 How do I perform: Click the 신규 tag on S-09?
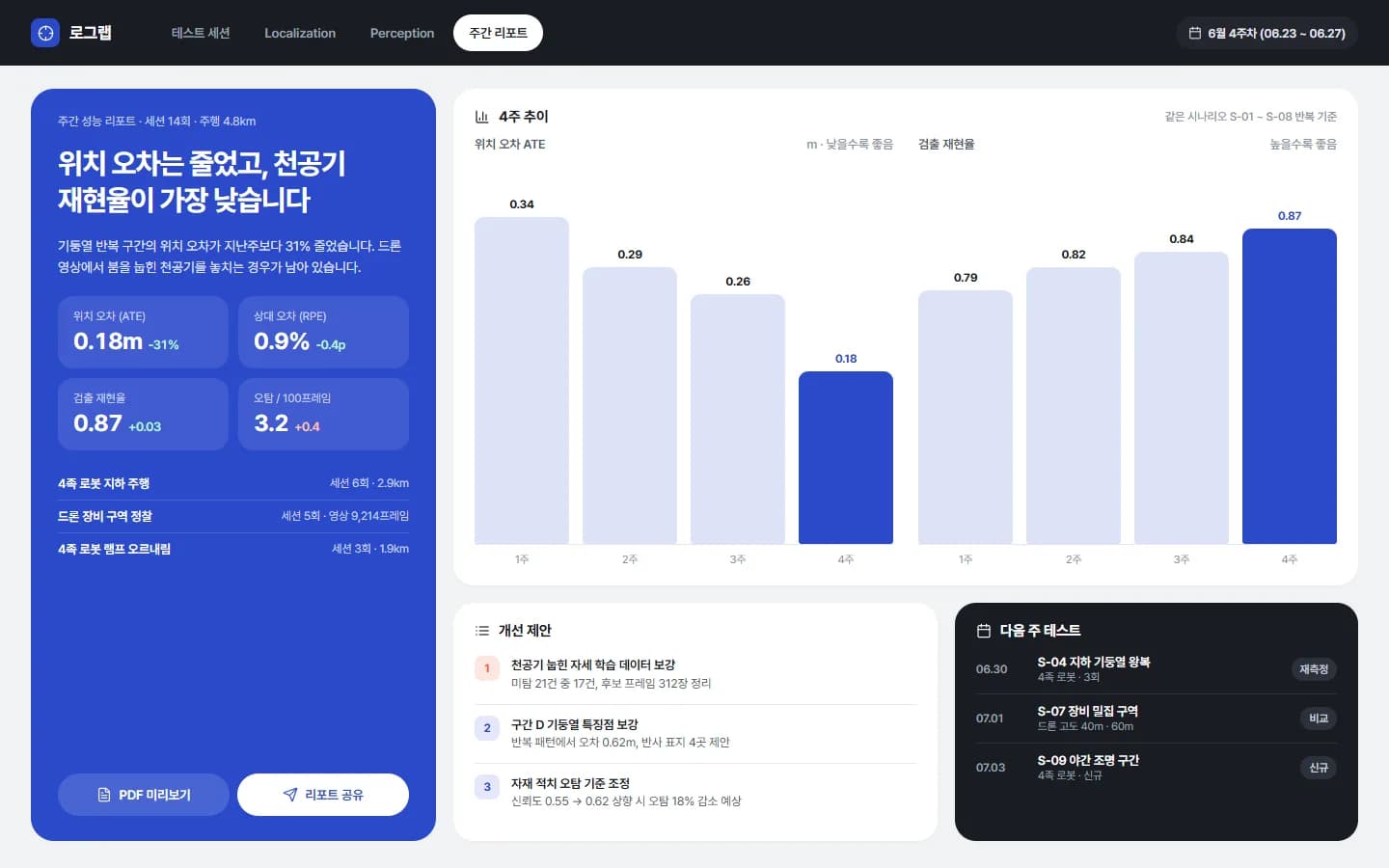(x=1319, y=768)
